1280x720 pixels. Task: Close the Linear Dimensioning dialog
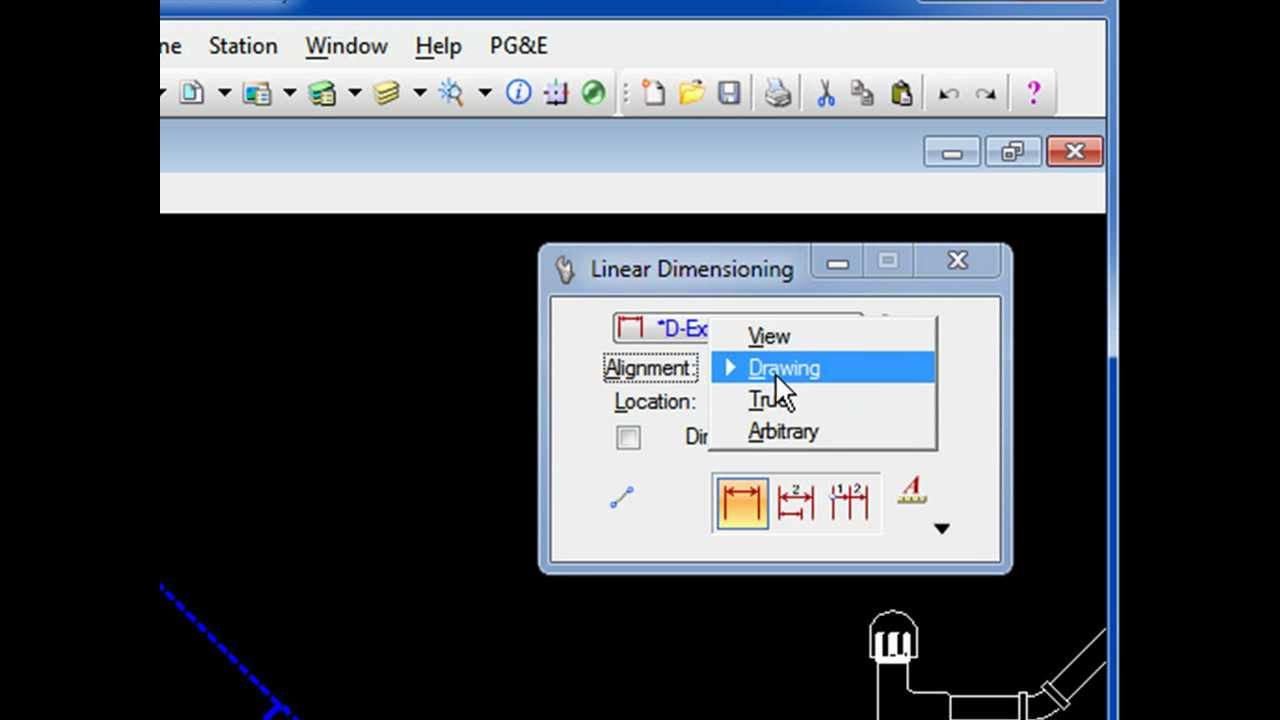point(957,261)
